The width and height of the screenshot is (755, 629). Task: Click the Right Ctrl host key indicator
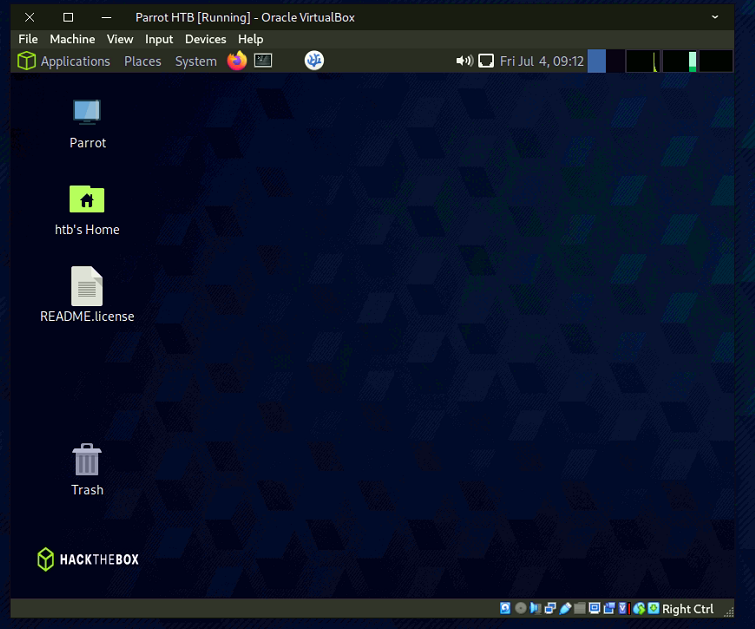coord(687,609)
